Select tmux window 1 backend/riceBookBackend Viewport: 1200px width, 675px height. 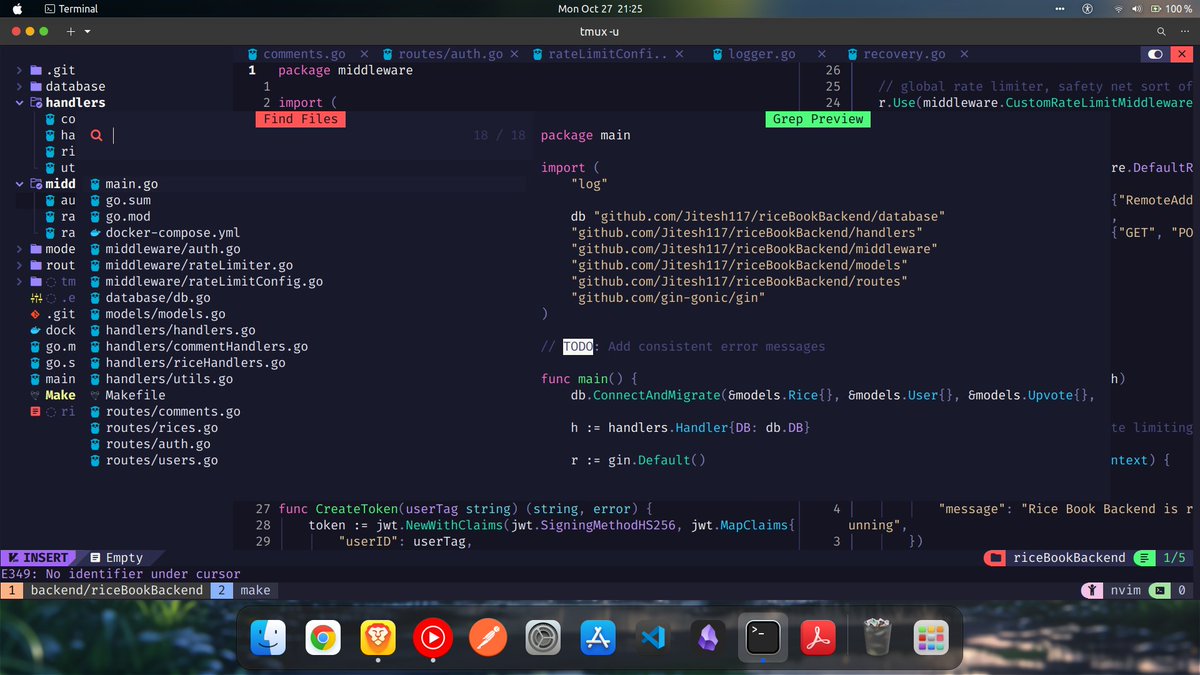tap(104, 590)
